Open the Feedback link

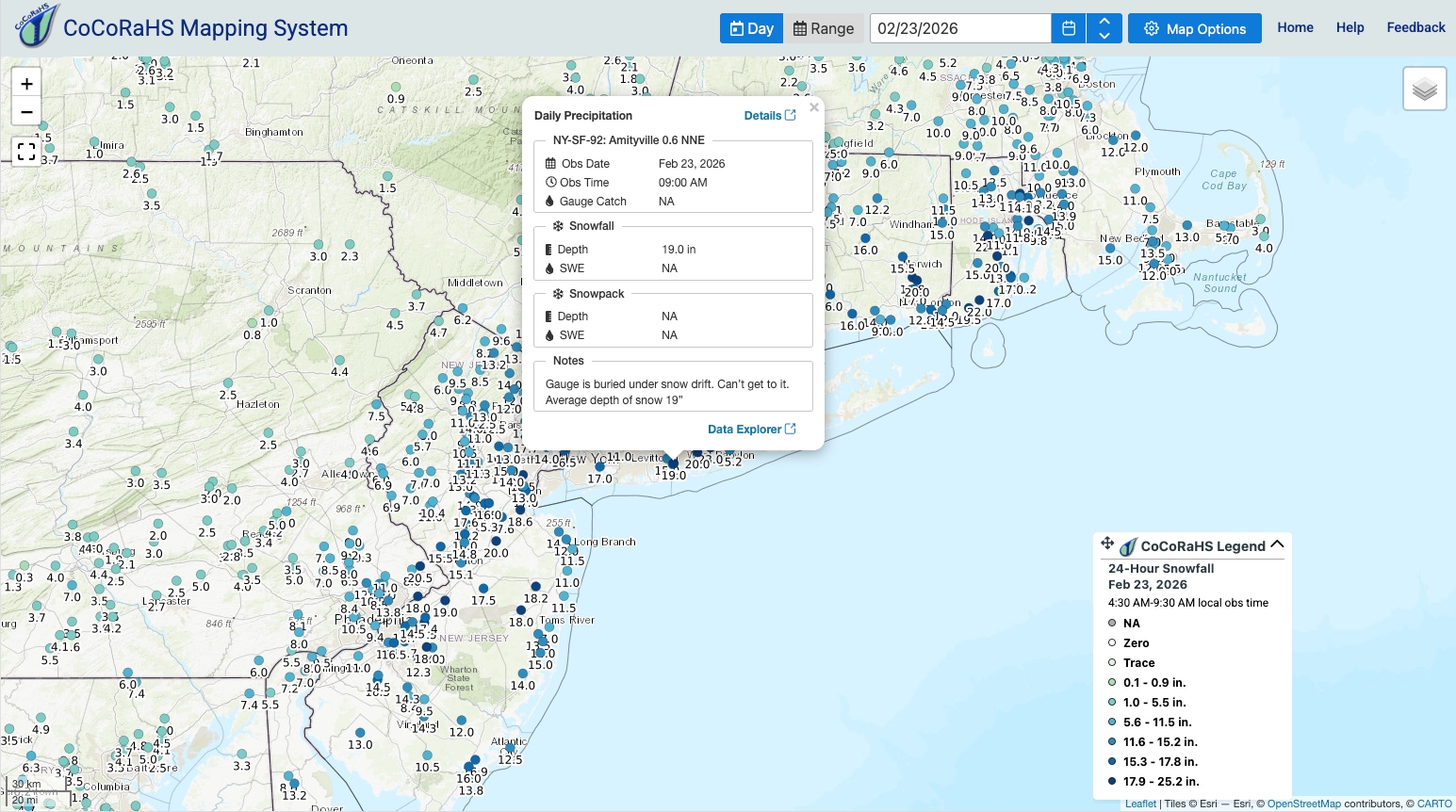1415,27
